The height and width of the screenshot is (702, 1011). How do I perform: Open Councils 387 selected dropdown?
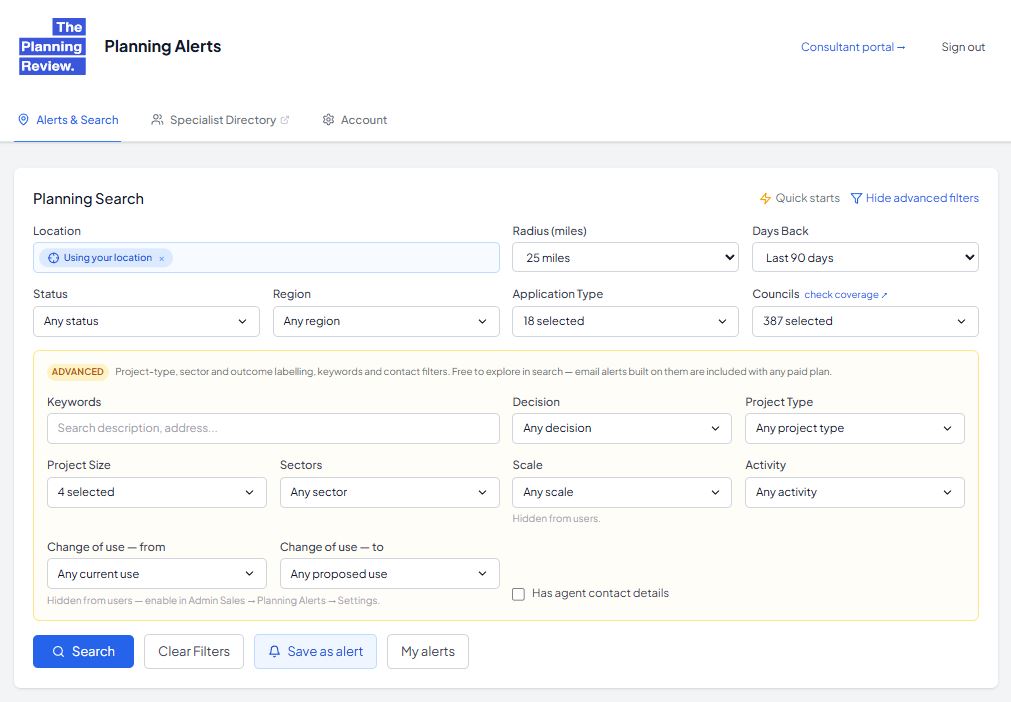(x=865, y=321)
